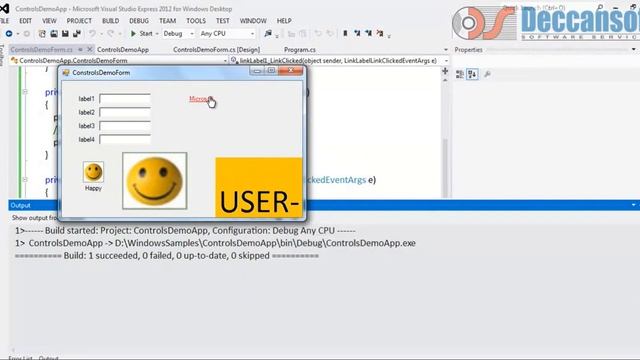Click the New Project toolbar icon
The image size is (640, 360).
click(x=42, y=33)
